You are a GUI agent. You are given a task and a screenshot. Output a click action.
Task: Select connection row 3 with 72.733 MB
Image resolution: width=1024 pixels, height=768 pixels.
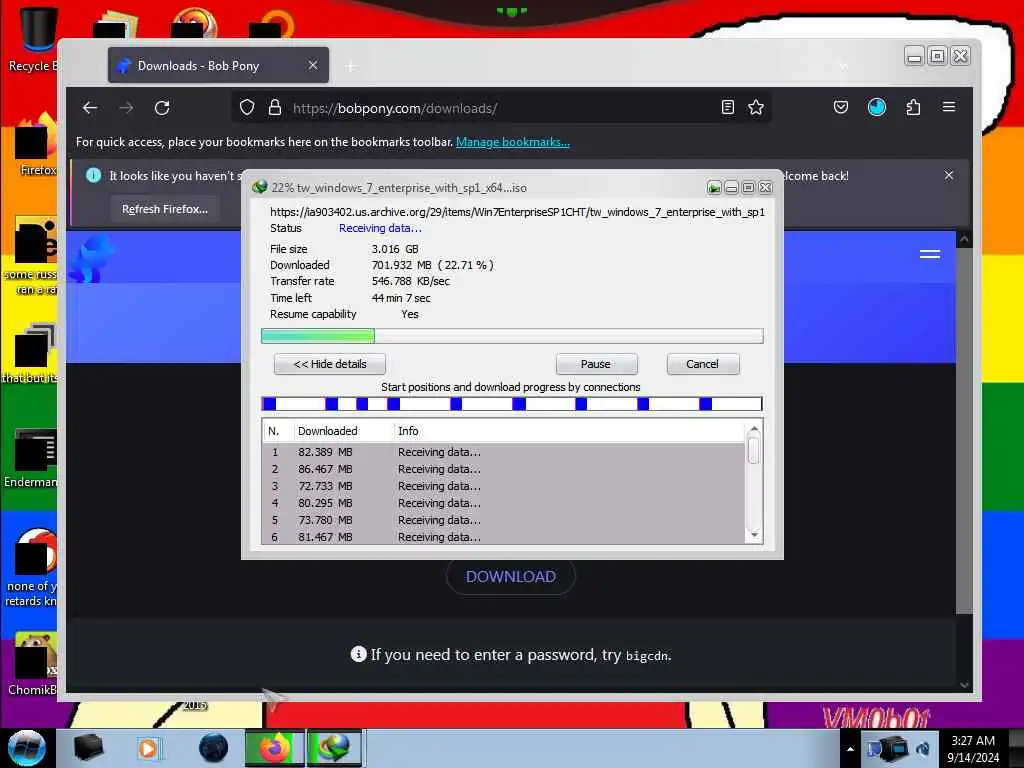point(504,486)
